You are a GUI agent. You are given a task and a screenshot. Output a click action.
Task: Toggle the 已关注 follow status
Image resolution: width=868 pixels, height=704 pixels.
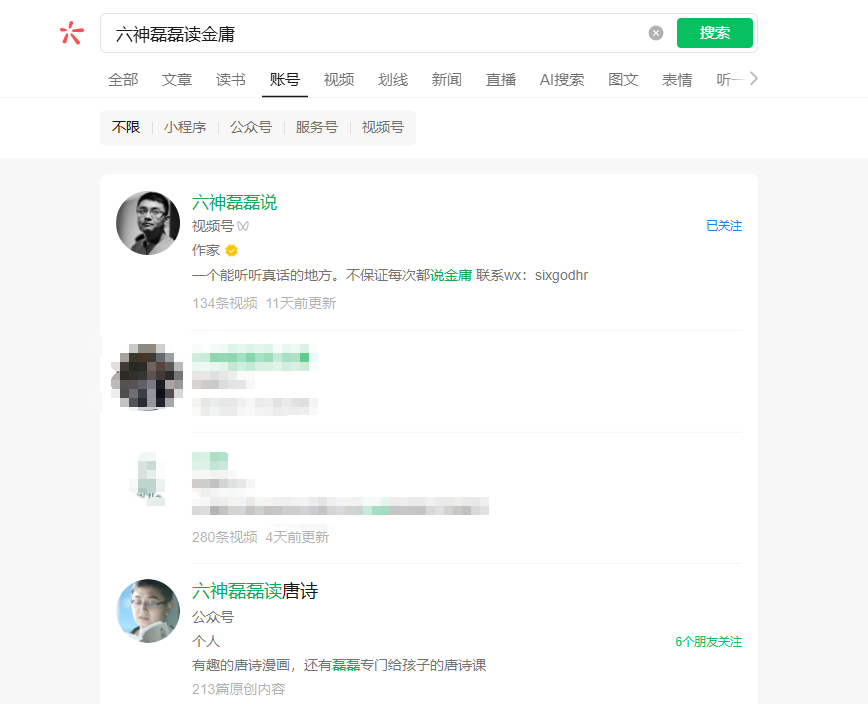click(724, 226)
